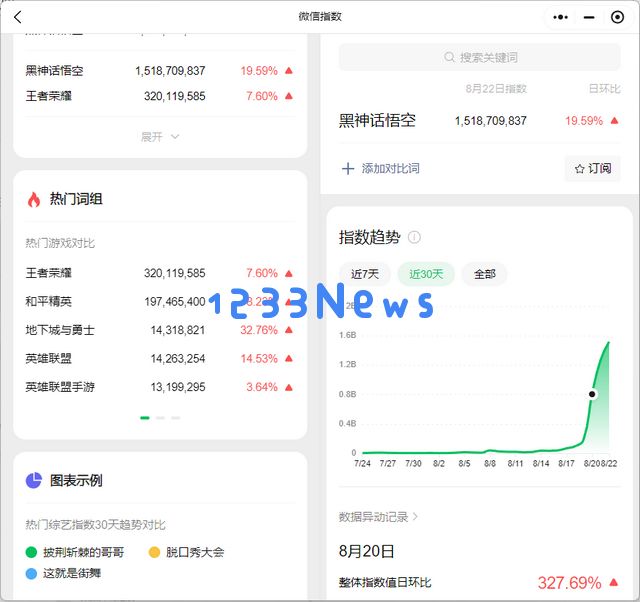Open the 地下城与勇士 row
Image resolution: width=640 pixels, height=602 pixels.
159,330
